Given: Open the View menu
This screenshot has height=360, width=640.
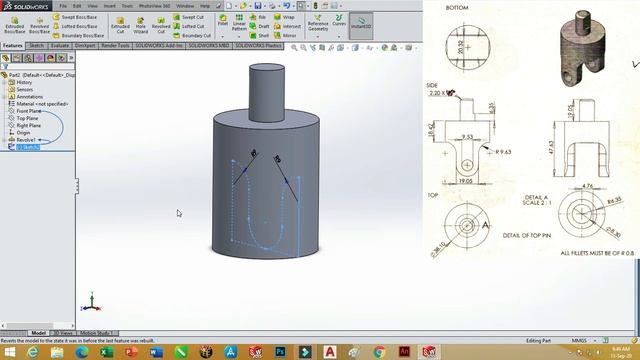Looking at the screenshot, I should 93,6.
